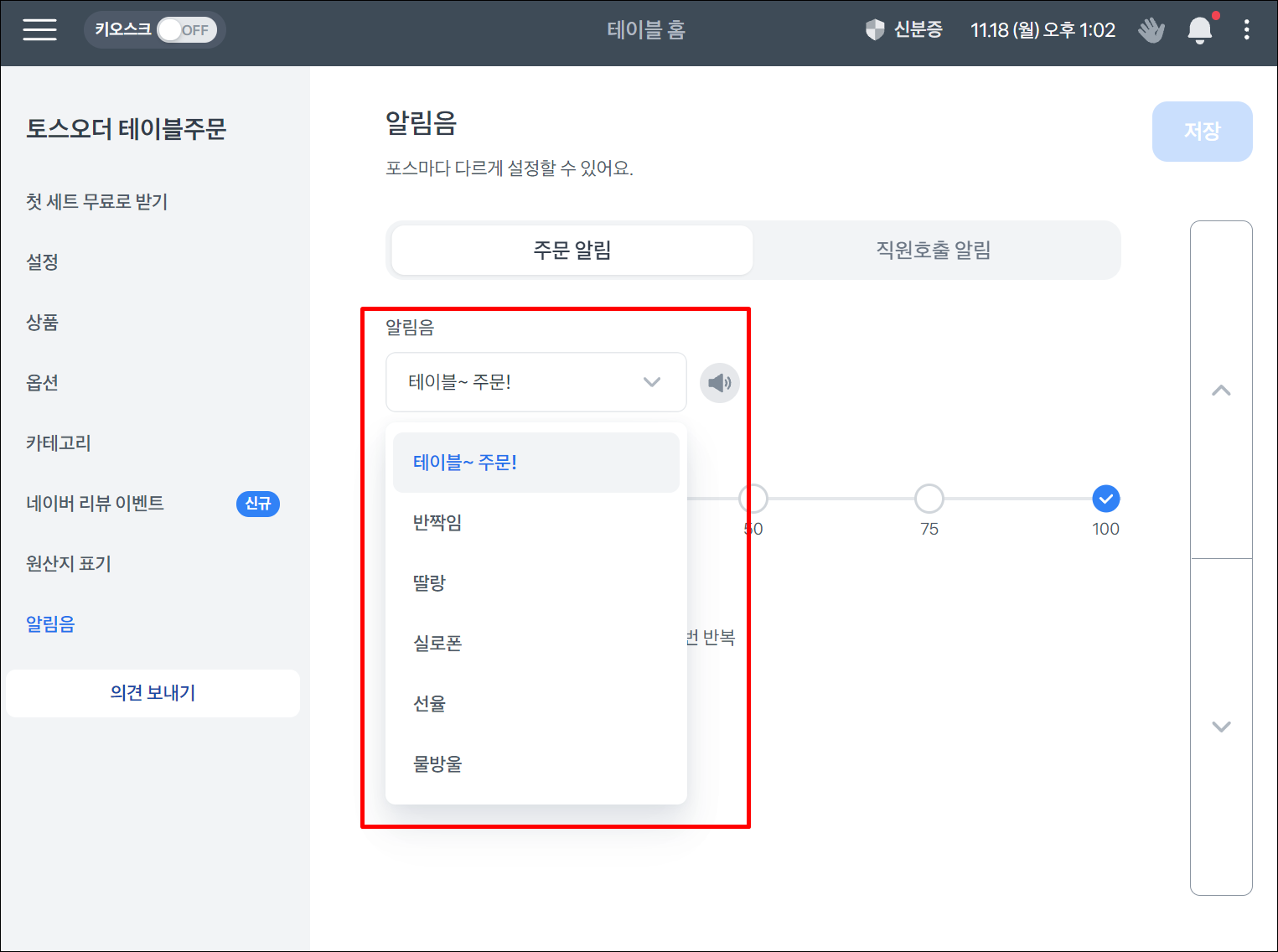Open the notification bell
Screen dimensions: 1278x952
[1199, 30]
